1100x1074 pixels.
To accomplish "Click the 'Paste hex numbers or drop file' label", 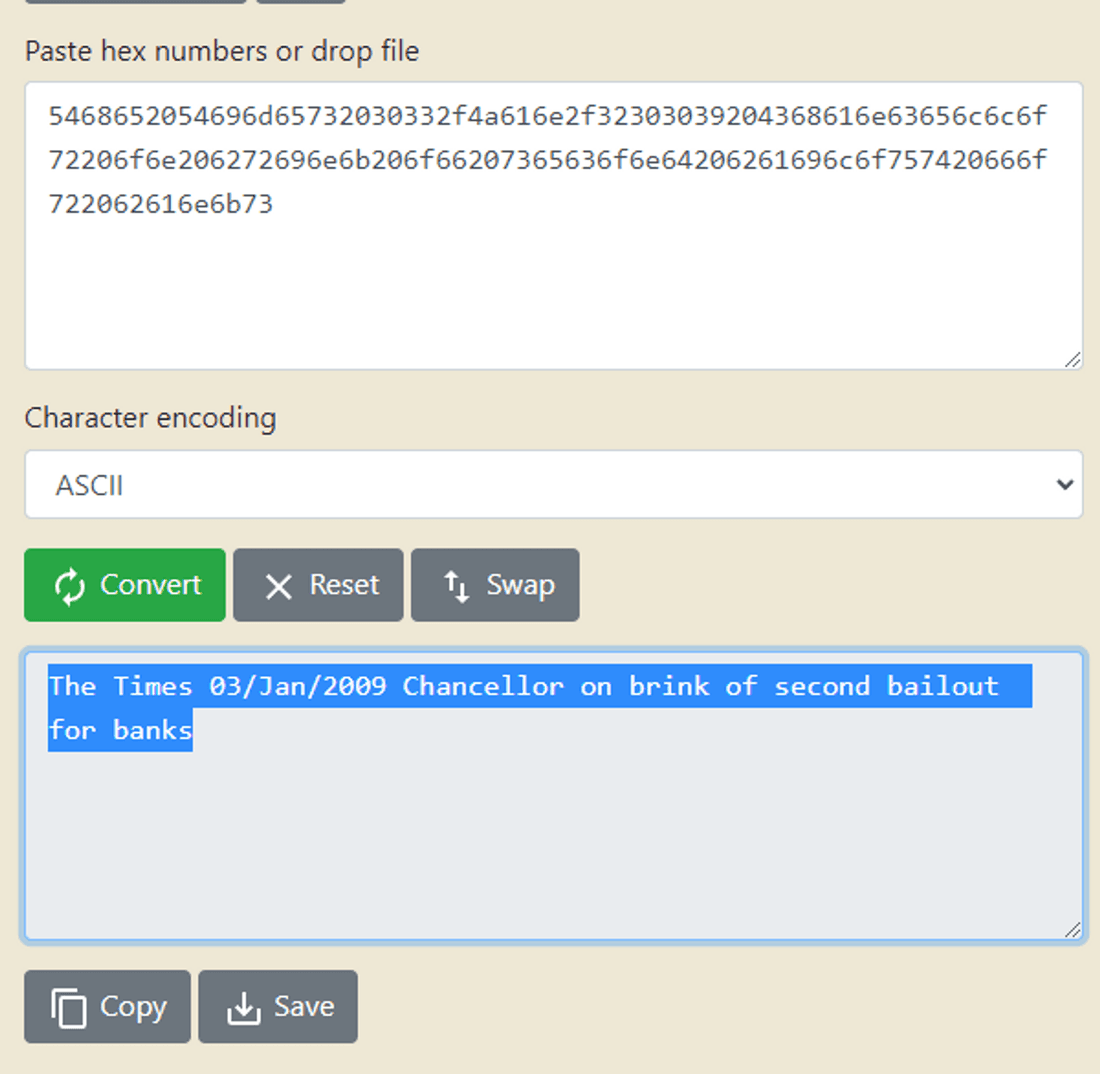I will pyautogui.click(x=222, y=51).
